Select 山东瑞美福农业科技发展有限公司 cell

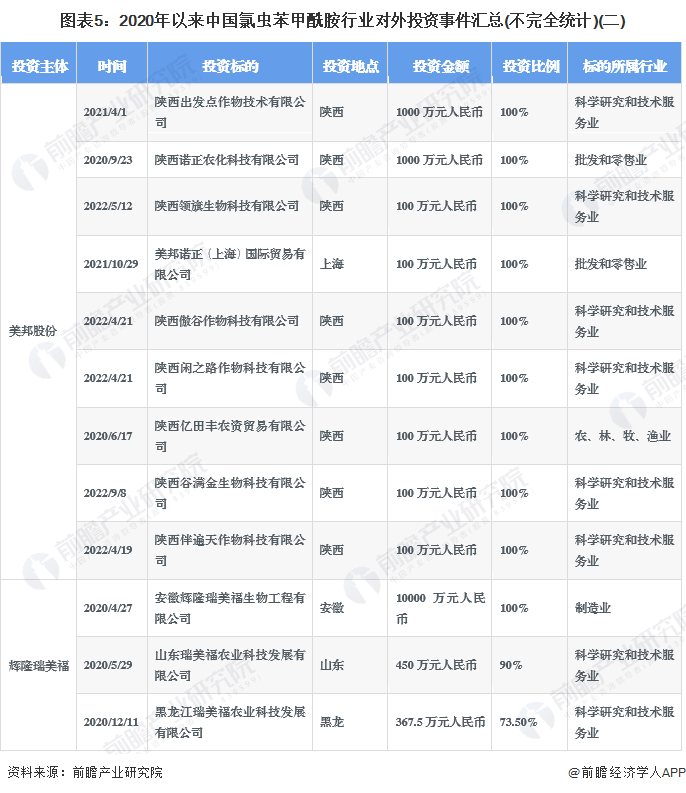pos(230,665)
